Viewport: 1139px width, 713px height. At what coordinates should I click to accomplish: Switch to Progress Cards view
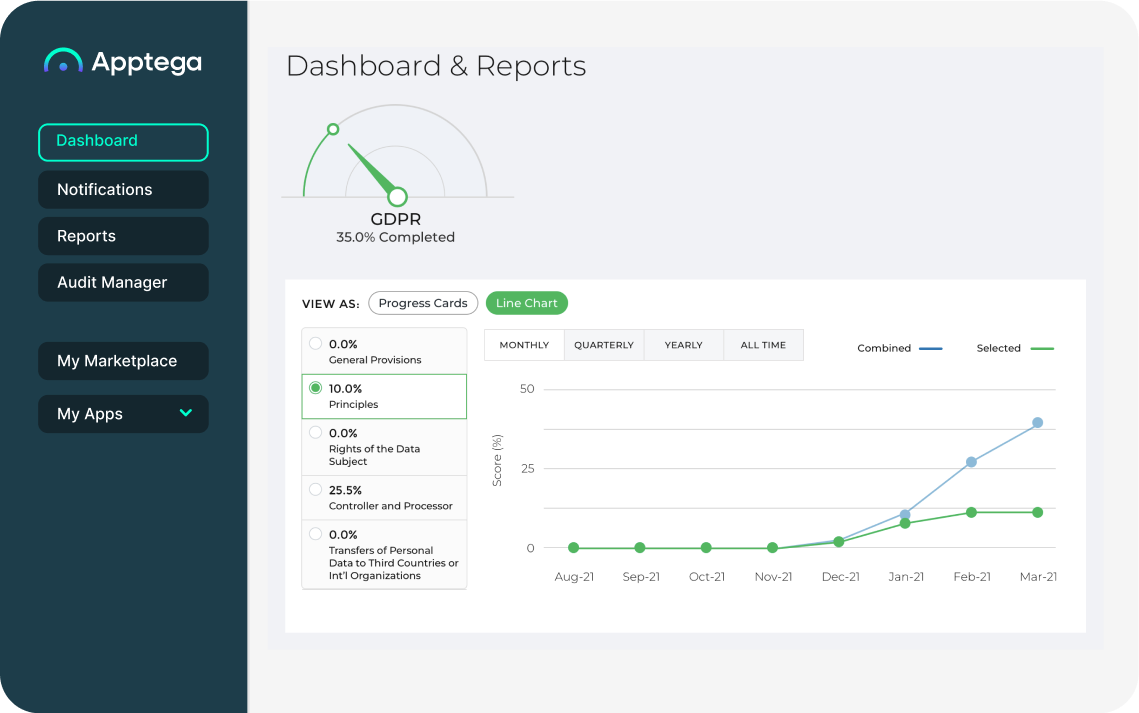point(422,303)
